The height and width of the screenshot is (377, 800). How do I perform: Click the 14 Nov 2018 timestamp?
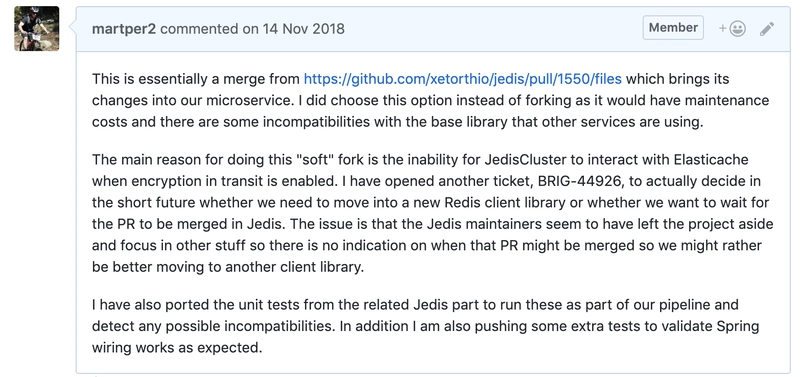point(304,29)
